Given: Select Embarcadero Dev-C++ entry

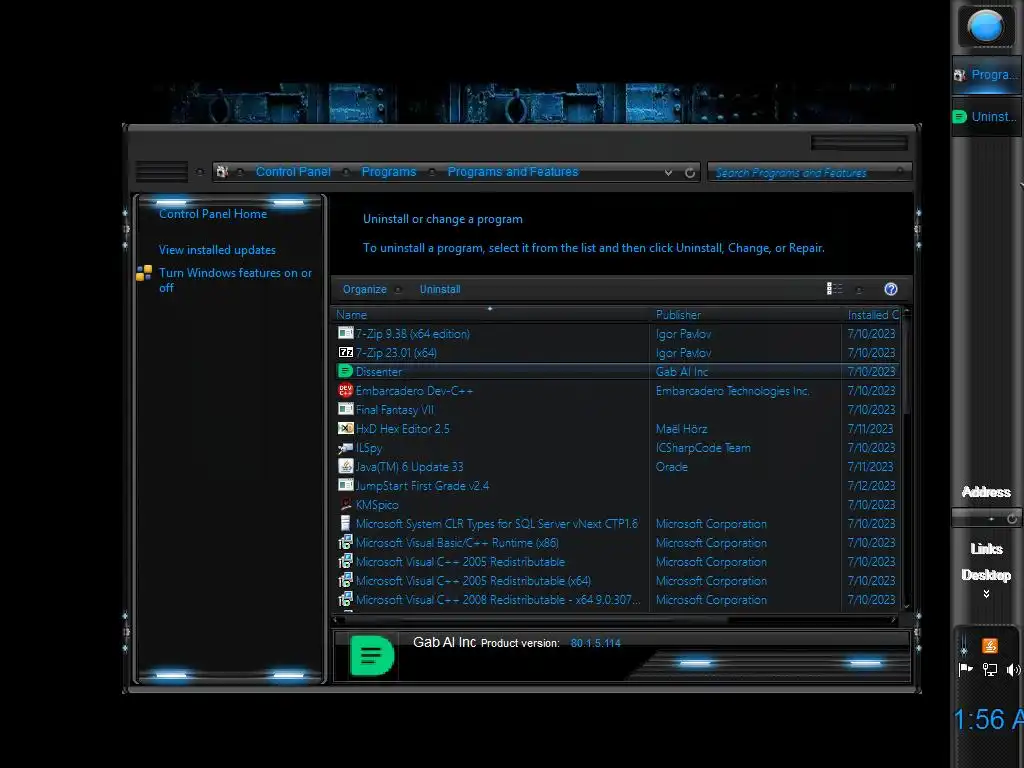Looking at the screenshot, I should tap(414, 391).
